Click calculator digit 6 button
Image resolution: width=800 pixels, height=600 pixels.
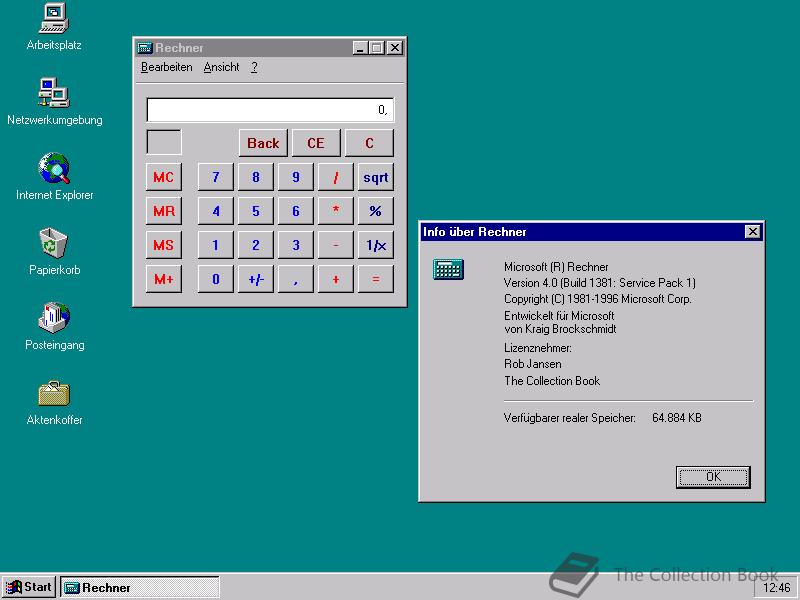click(x=296, y=211)
